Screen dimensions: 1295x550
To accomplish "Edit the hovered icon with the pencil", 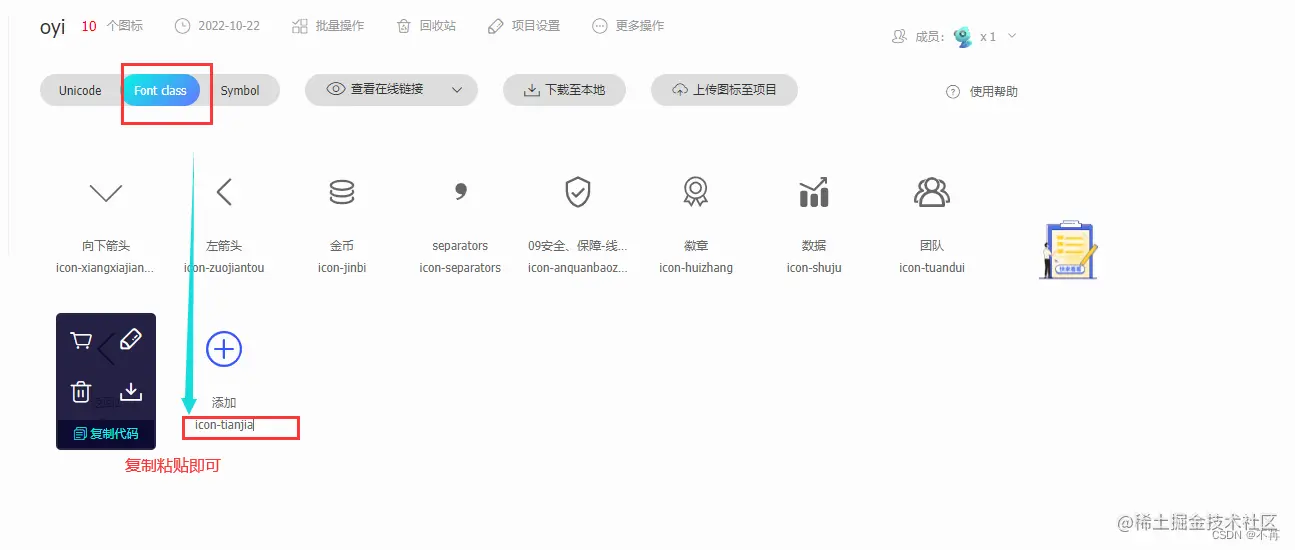I will pyautogui.click(x=131, y=341).
